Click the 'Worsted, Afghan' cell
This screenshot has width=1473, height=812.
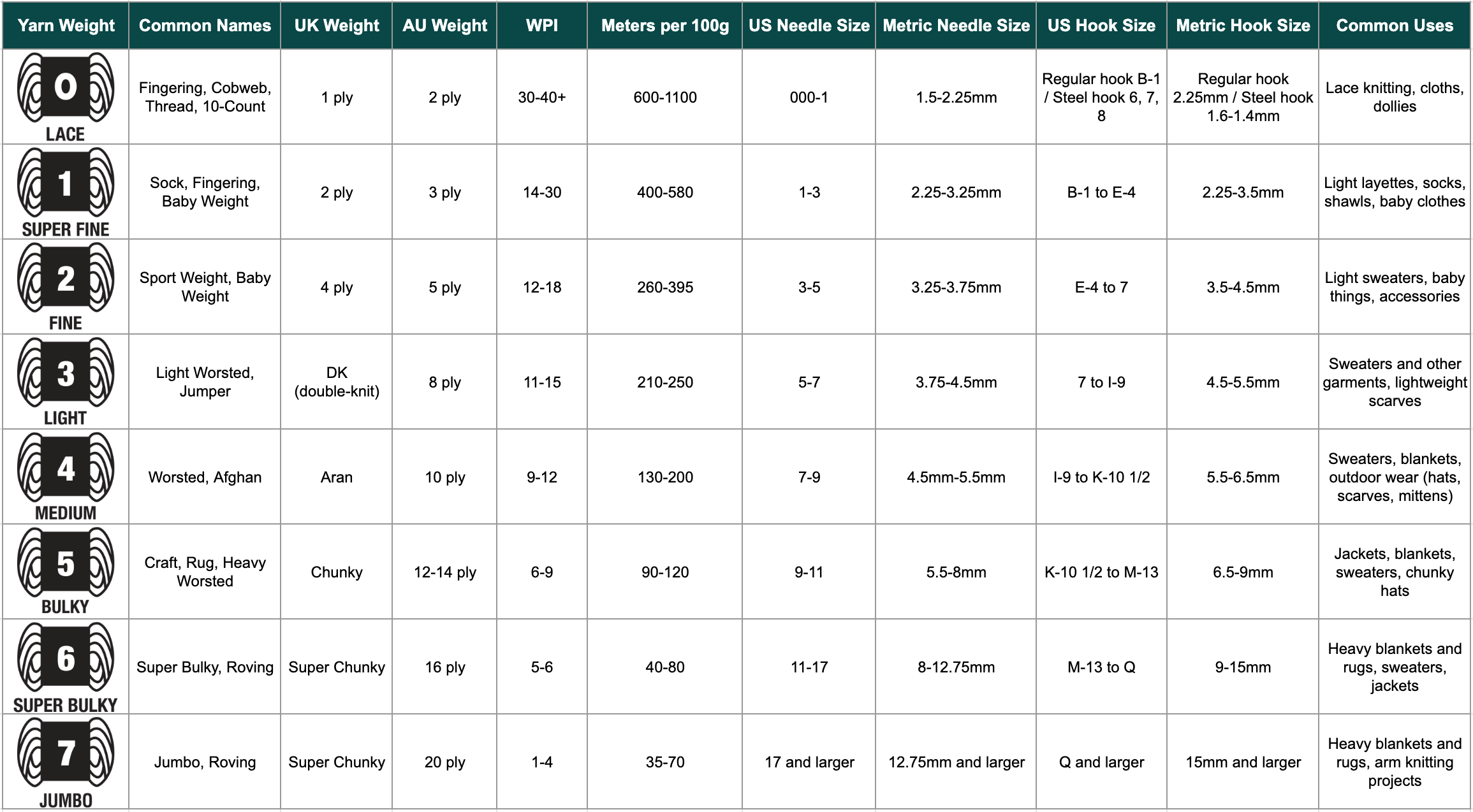point(205,477)
